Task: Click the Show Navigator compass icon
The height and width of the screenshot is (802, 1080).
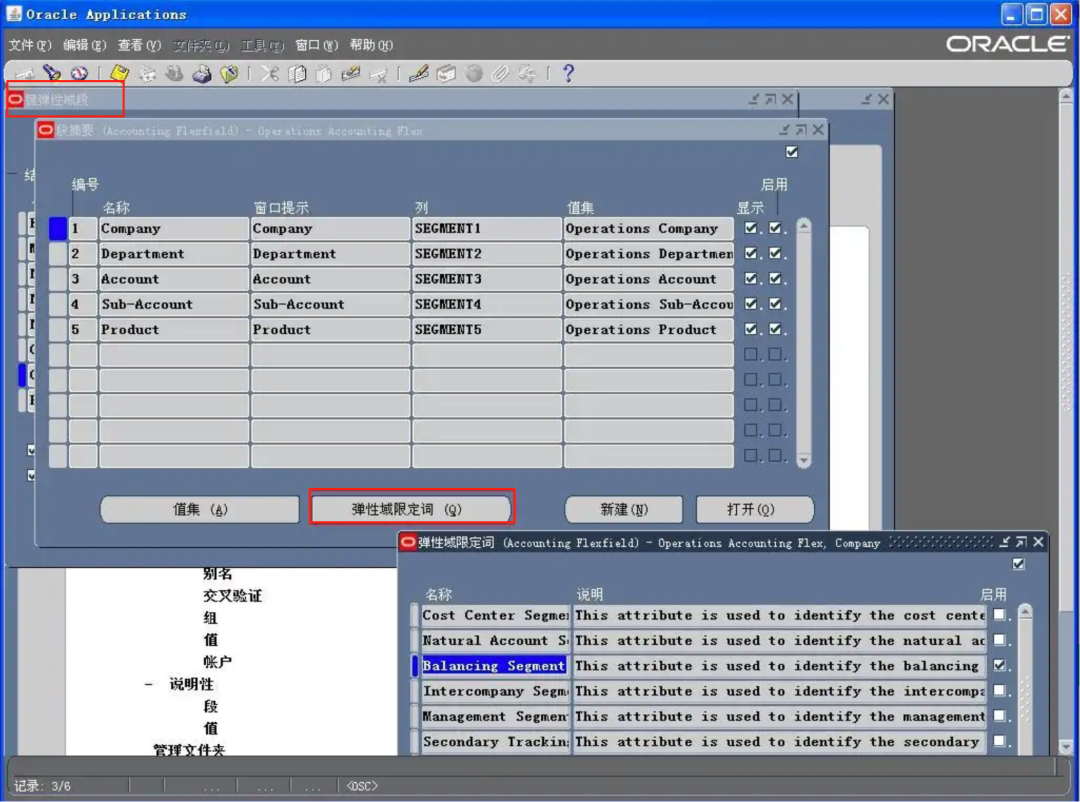Action: click(x=79, y=74)
